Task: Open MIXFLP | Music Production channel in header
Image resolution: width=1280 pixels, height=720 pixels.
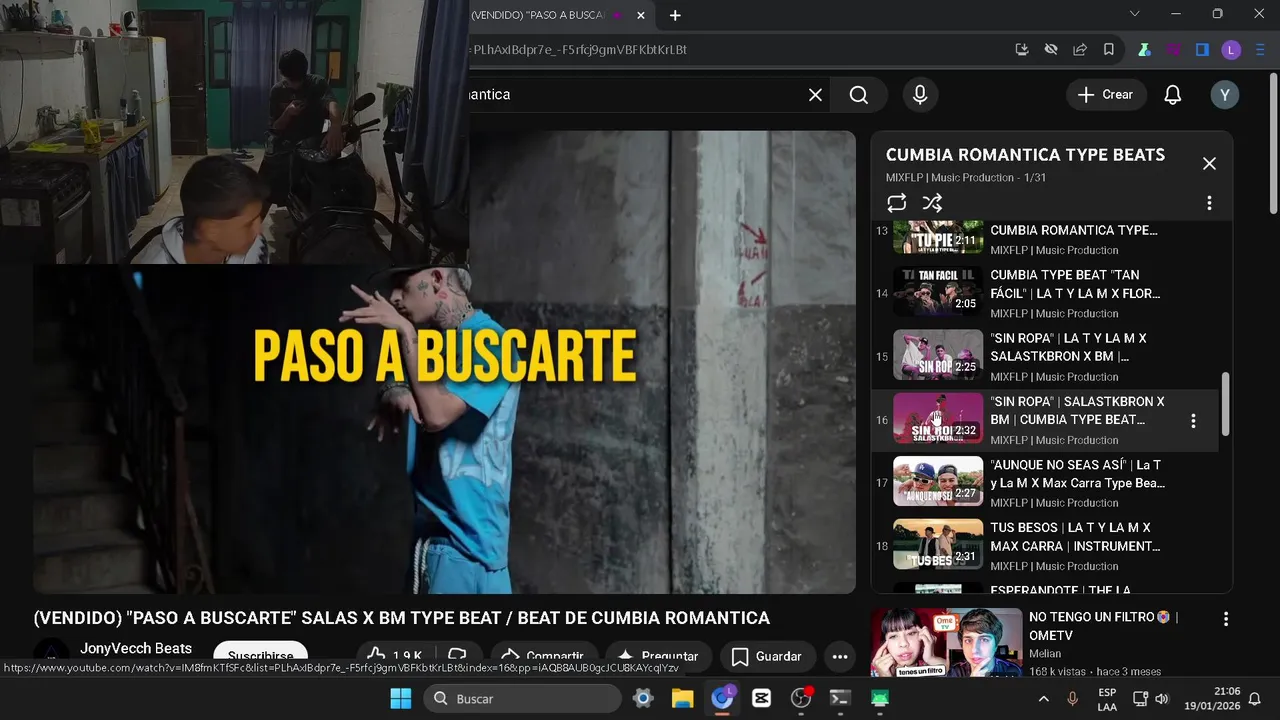Action: pyautogui.click(x=950, y=178)
